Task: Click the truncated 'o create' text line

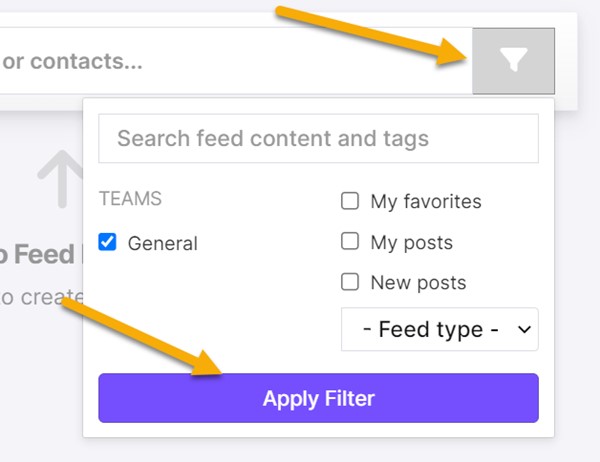Action: pyautogui.click(x=38, y=297)
